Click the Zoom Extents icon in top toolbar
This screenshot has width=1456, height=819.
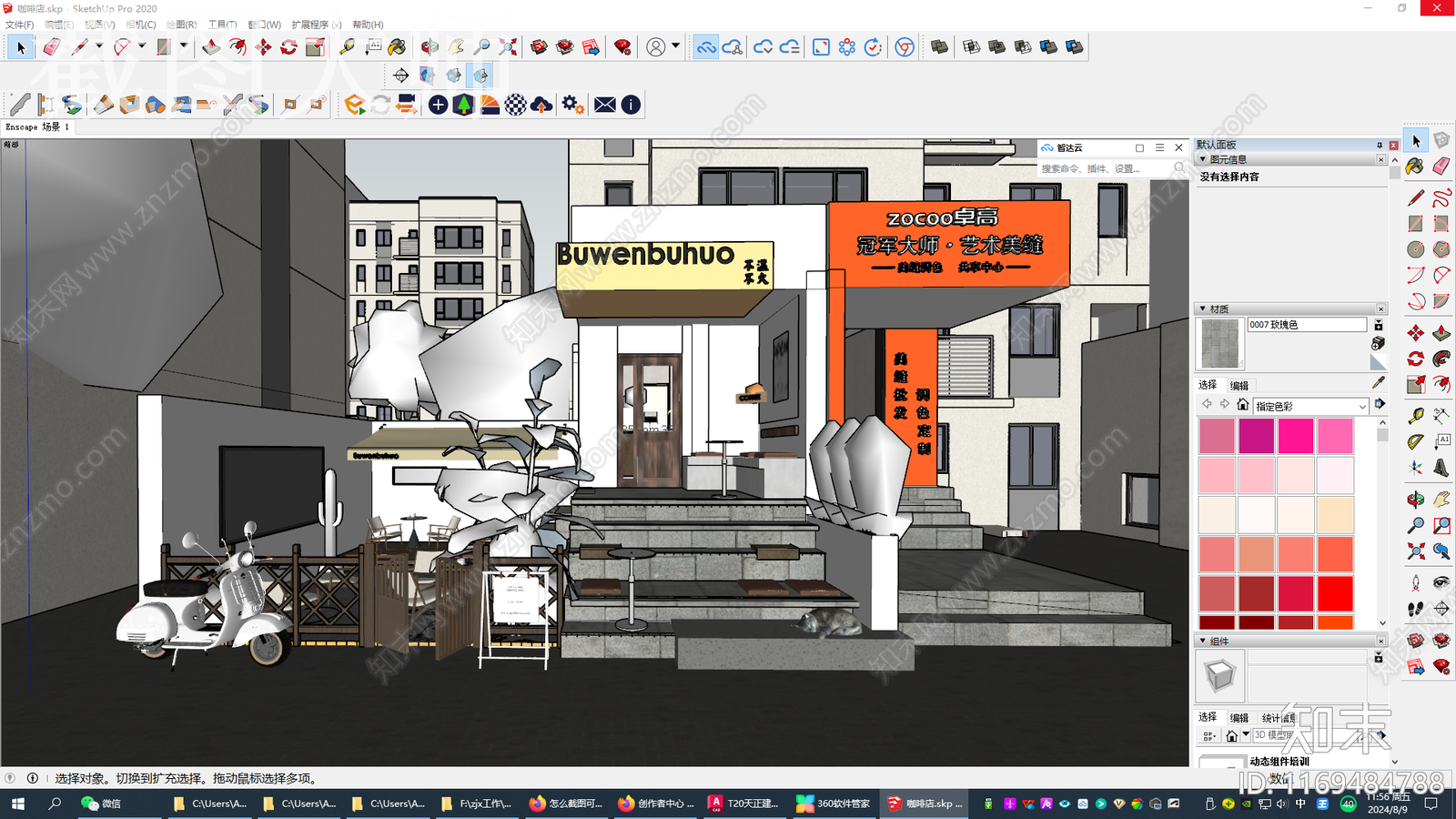(x=508, y=46)
